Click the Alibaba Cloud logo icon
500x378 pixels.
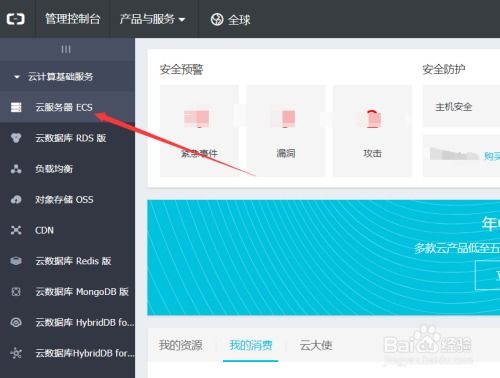[x=16, y=19]
